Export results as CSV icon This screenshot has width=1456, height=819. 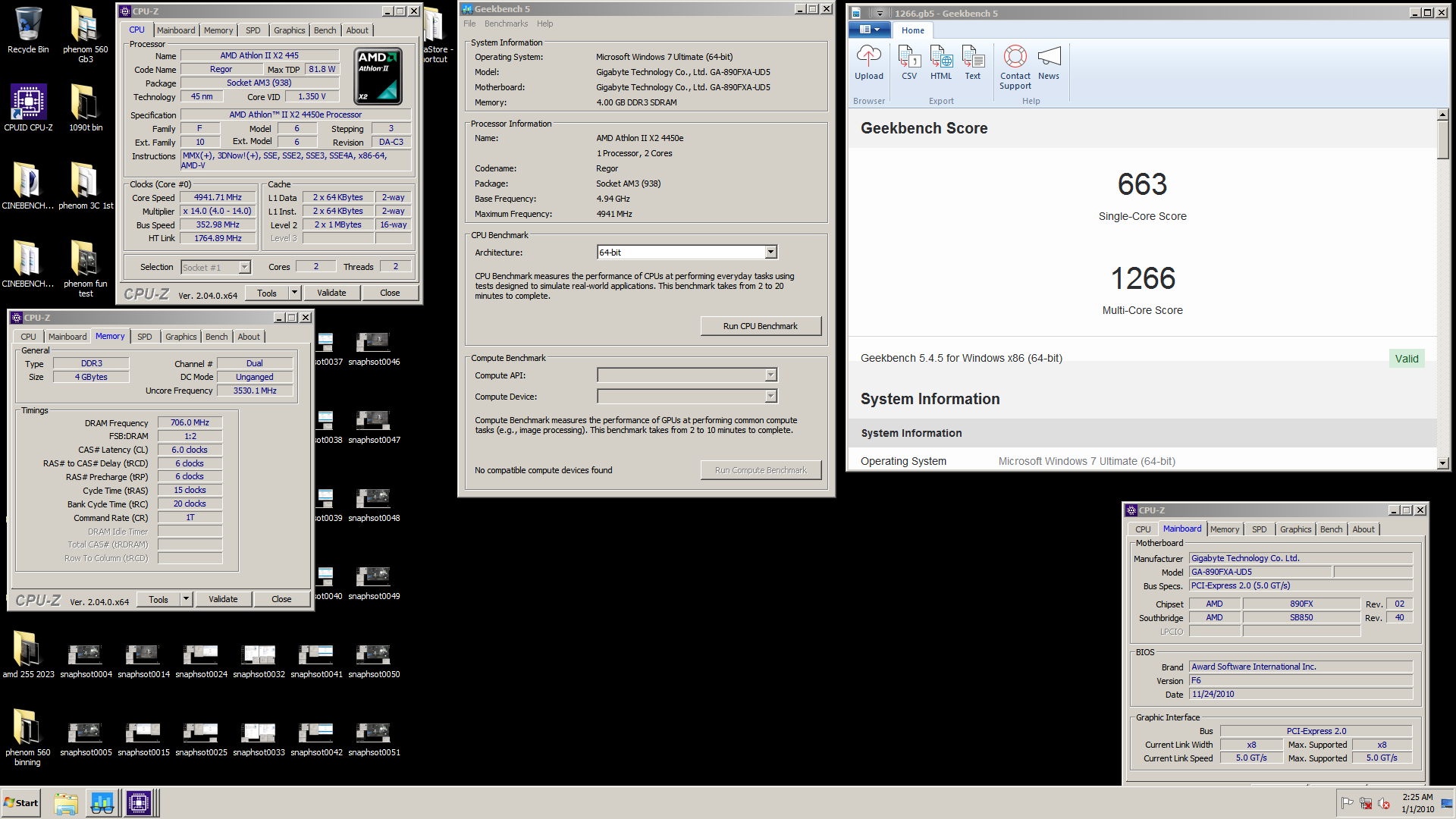point(909,62)
